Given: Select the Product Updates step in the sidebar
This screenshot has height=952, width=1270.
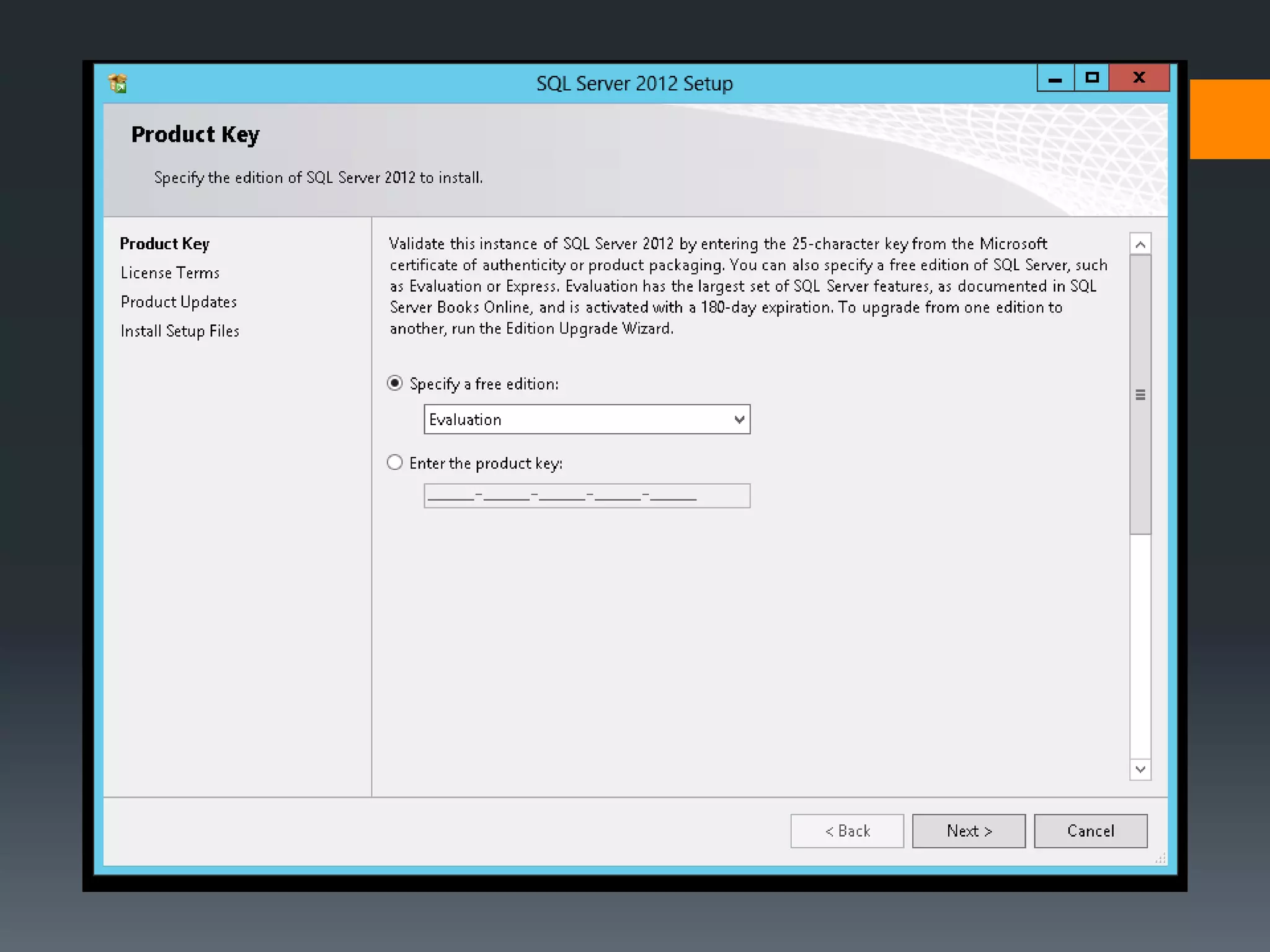Looking at the screenshot, I should (179, 302).
